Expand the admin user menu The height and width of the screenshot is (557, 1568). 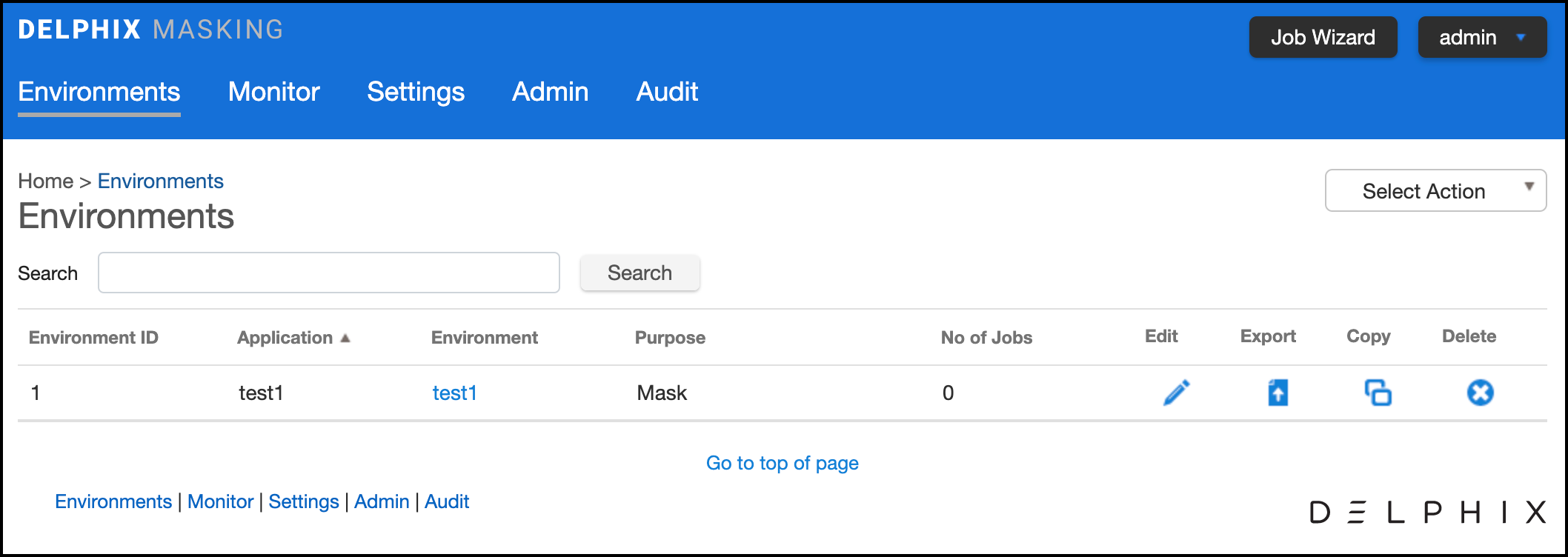coord(1481,37)
